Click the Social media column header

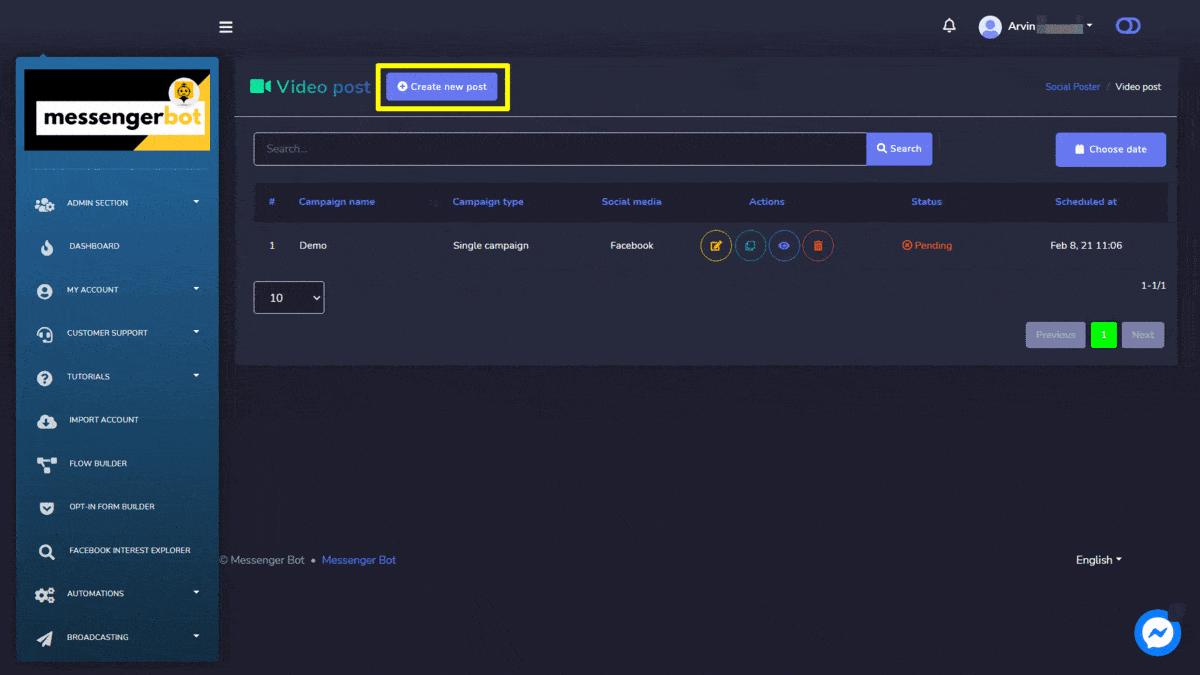[x=631, y=202]
